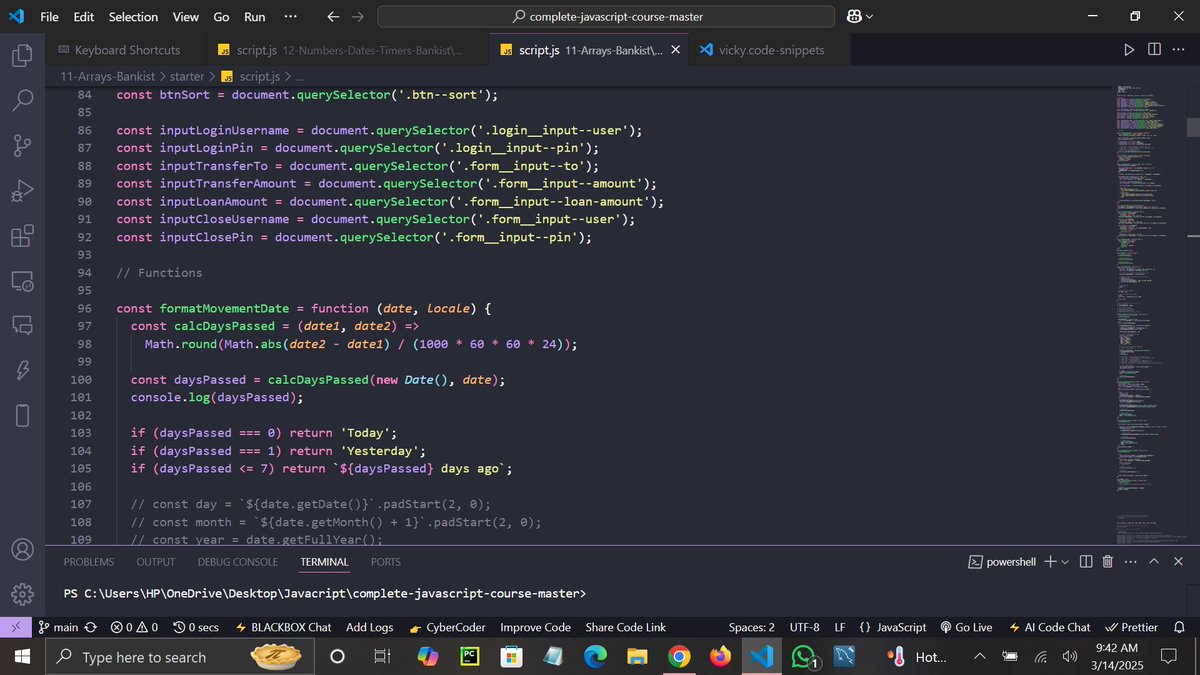Click Add Logs in status bar

(x=370, y=627)
